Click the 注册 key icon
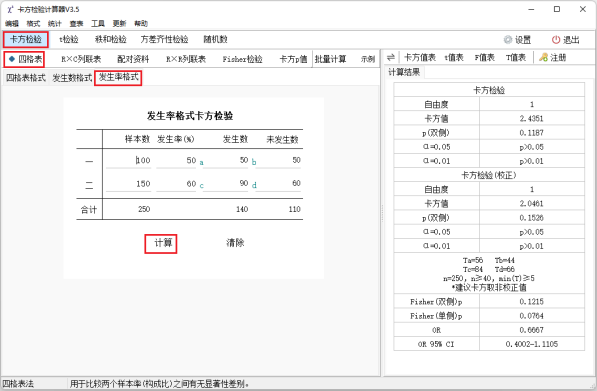597x391 pixels. click(x=543, y=57)
